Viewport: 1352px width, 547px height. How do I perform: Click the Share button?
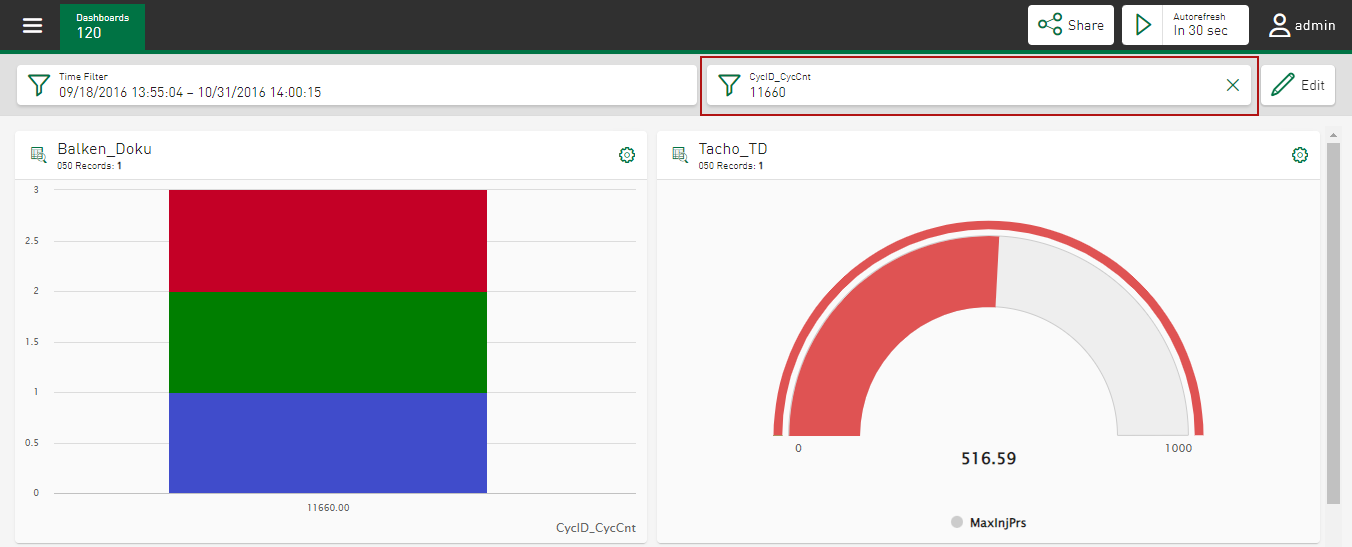pos(1071,25)
